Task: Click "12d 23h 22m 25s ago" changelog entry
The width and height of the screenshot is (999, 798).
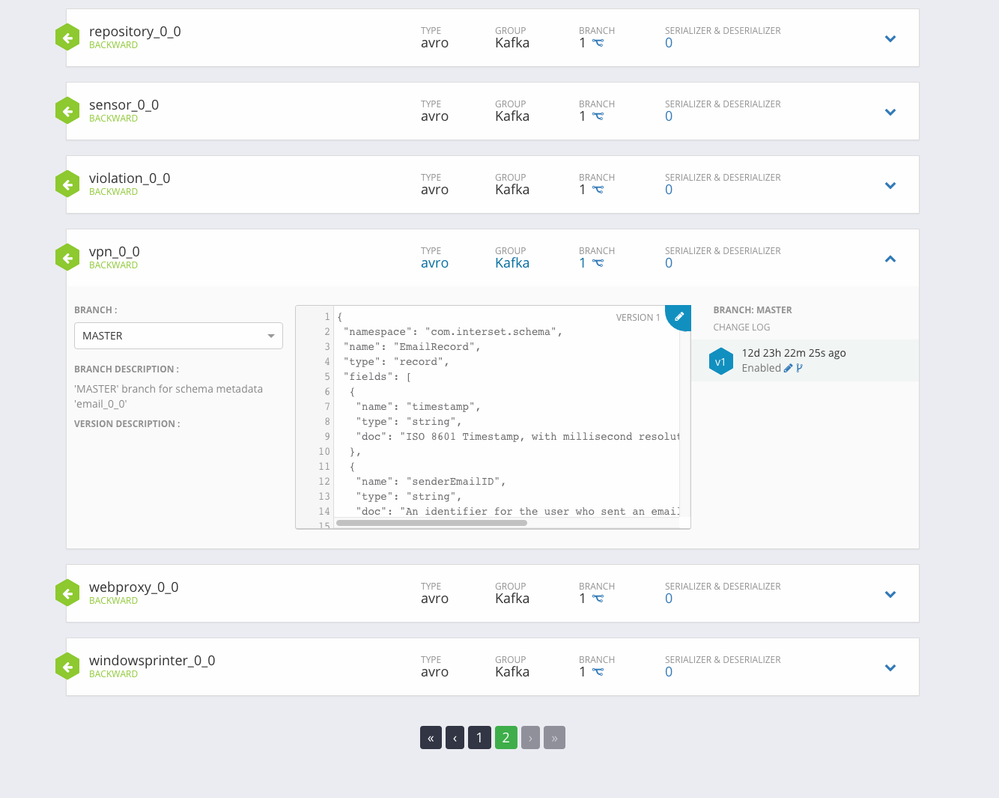Action: pos(794,353)
